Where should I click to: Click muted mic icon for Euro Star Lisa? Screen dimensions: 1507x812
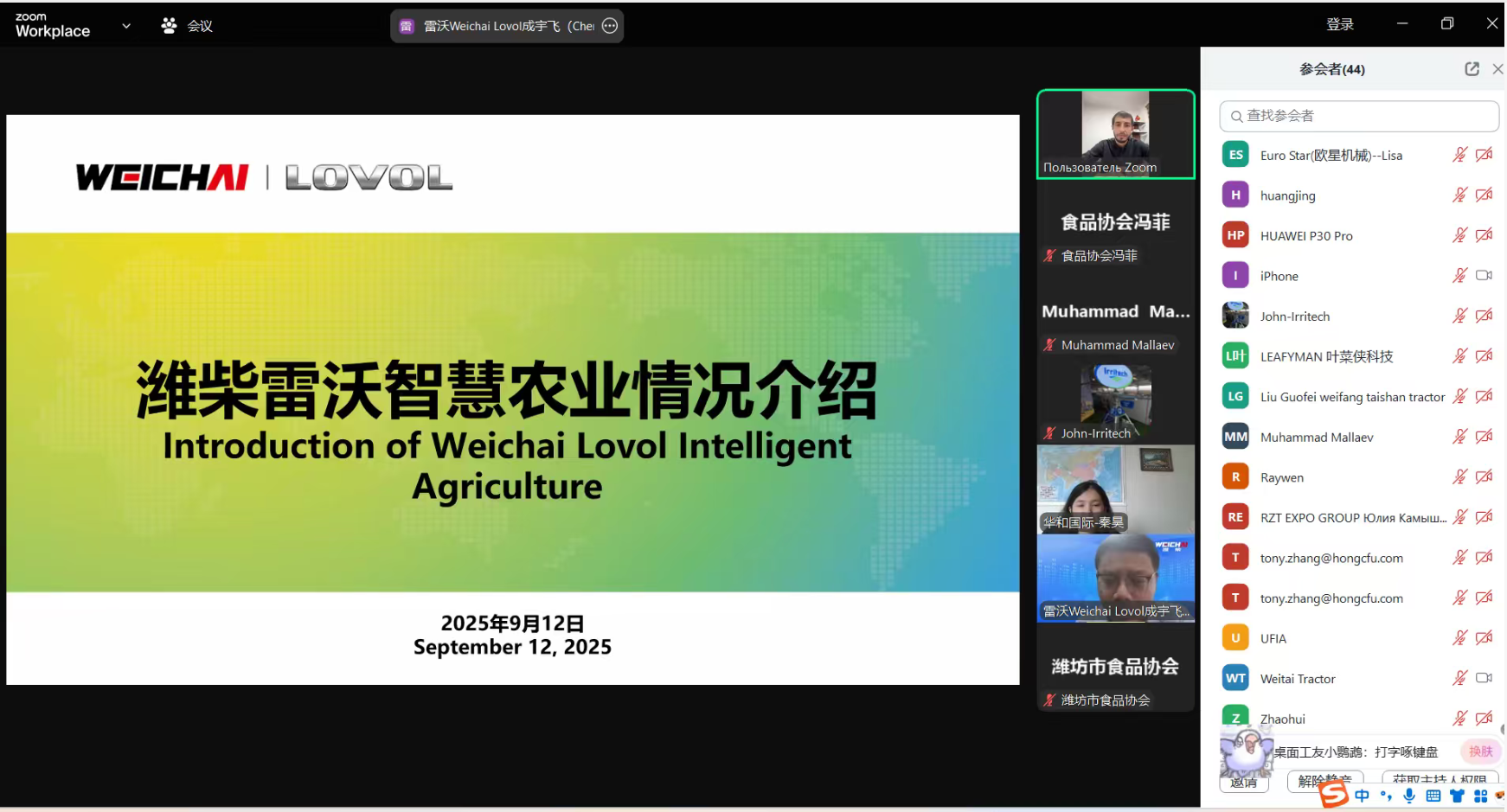(x=1459, y=155)
